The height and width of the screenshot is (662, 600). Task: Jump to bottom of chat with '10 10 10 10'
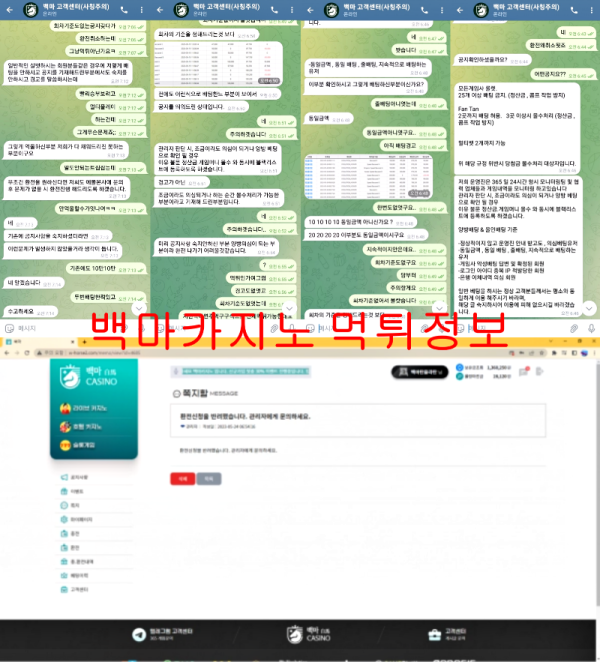click(439, 308)
